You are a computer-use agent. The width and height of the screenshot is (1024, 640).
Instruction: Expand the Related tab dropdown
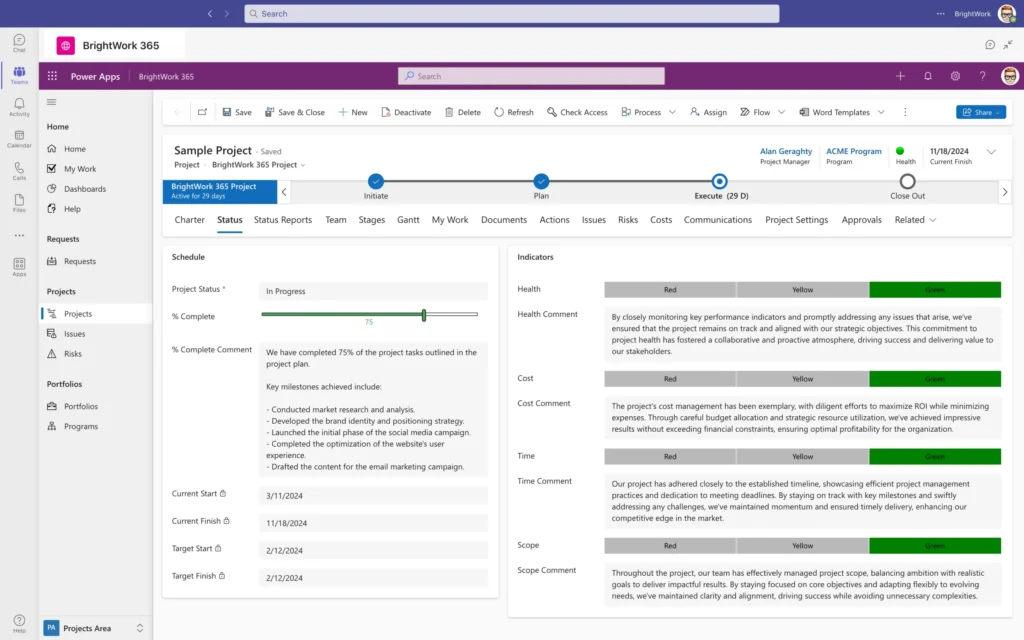[x=915, y=220]
